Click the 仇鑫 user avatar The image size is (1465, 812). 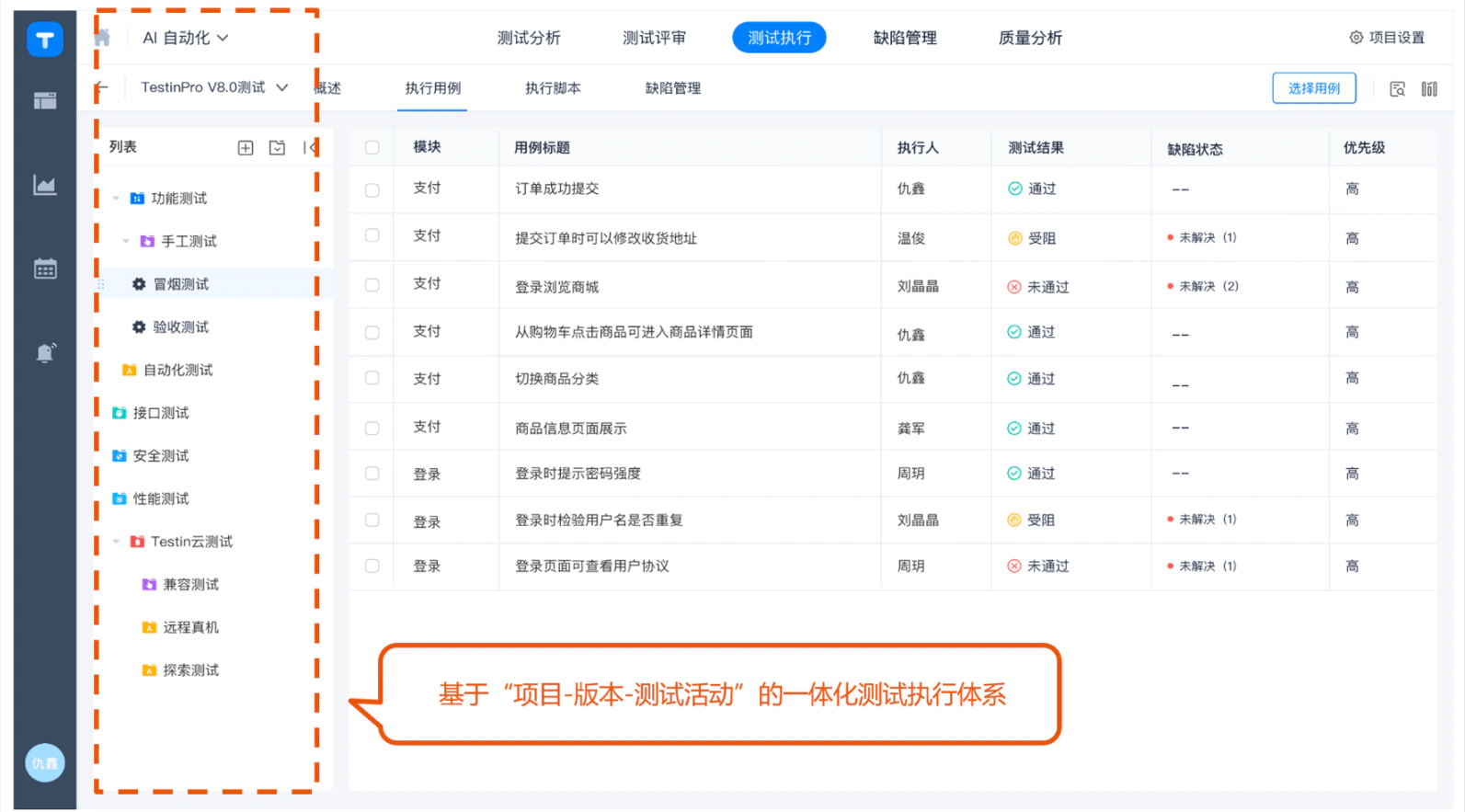point(44,762)
